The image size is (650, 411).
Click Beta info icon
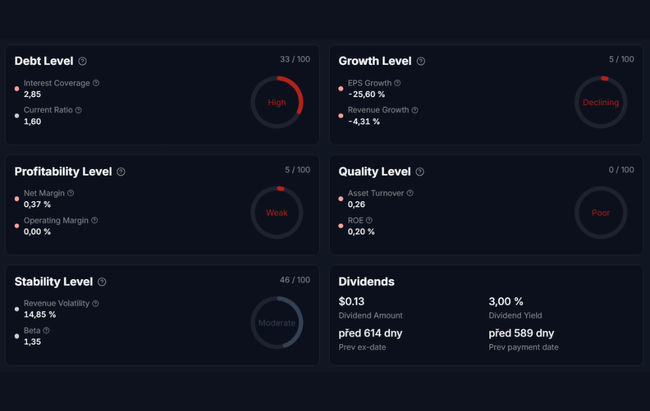[x=46, y=330]
